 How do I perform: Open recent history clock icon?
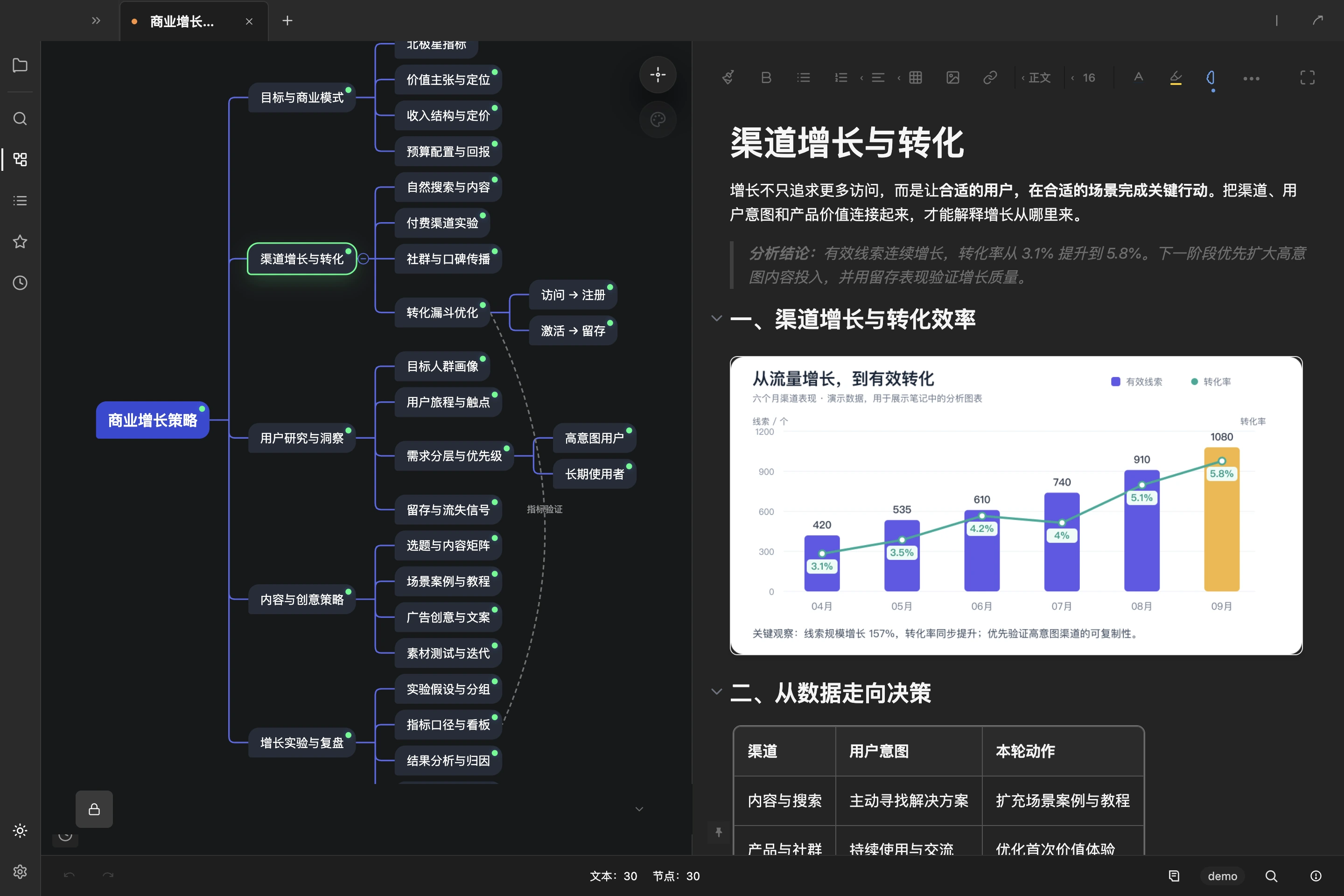coord(20,283)
